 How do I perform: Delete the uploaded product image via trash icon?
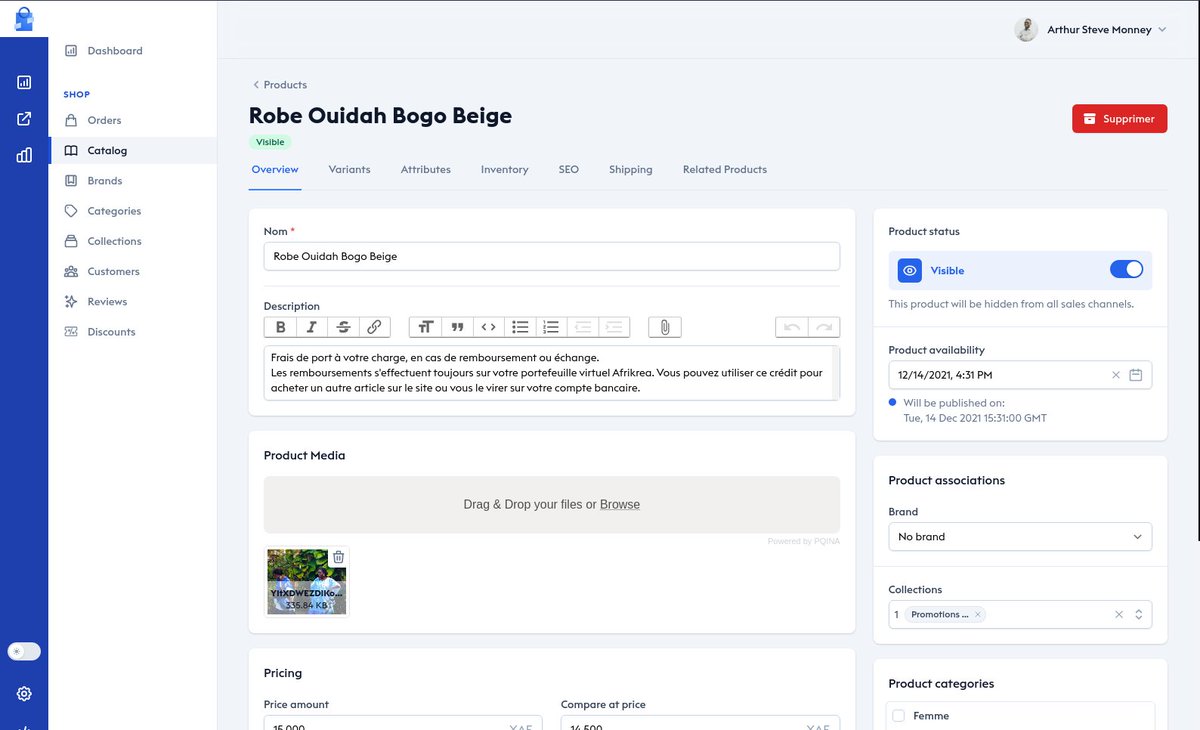[337, 556]
